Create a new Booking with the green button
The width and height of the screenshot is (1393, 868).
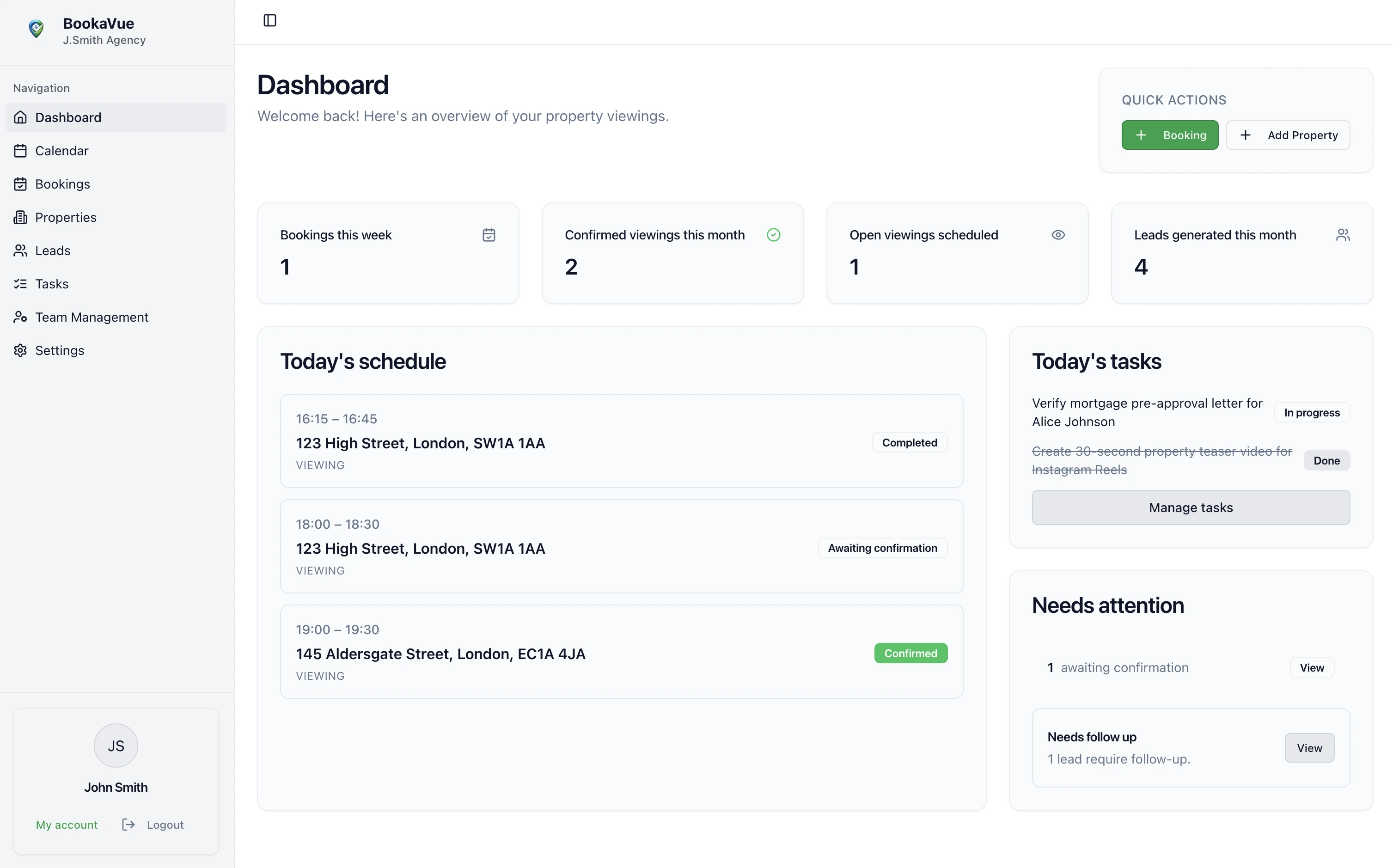click(x=1170, y=135)
